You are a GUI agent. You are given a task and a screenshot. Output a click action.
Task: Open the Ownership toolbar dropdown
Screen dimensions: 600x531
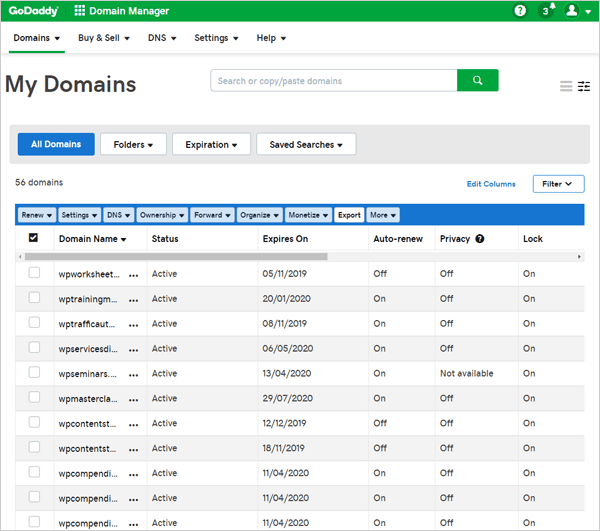(x=162, y=215)
